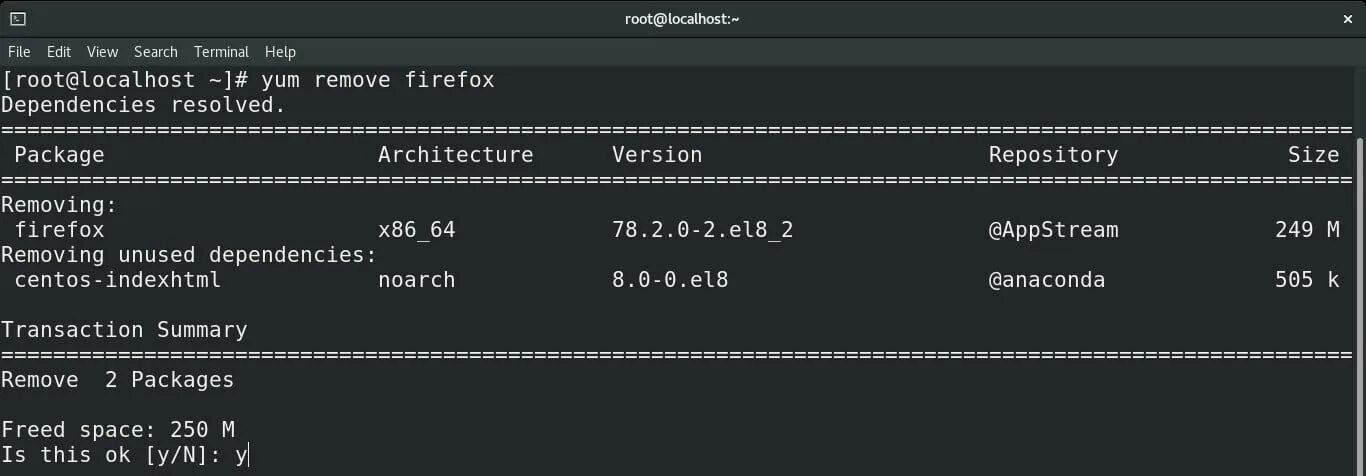The height and width of the screenshot is (476, 1366).
Task: Open the Terminal menu
Action: tap(221, 52)
